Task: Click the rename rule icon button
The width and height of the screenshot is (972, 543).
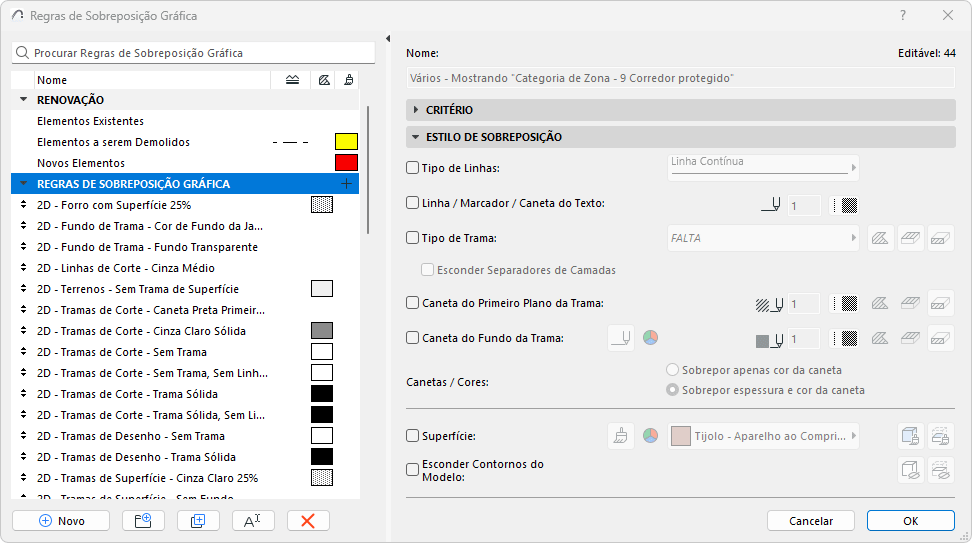Action: pyautogui.click(x=253, y=521)
